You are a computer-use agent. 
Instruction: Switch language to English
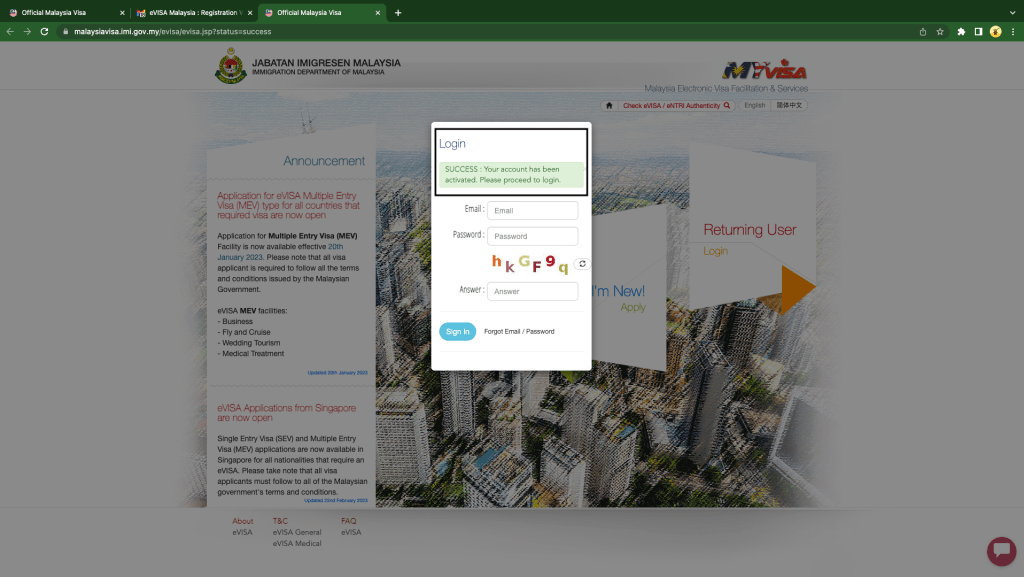tap(754, 105)
